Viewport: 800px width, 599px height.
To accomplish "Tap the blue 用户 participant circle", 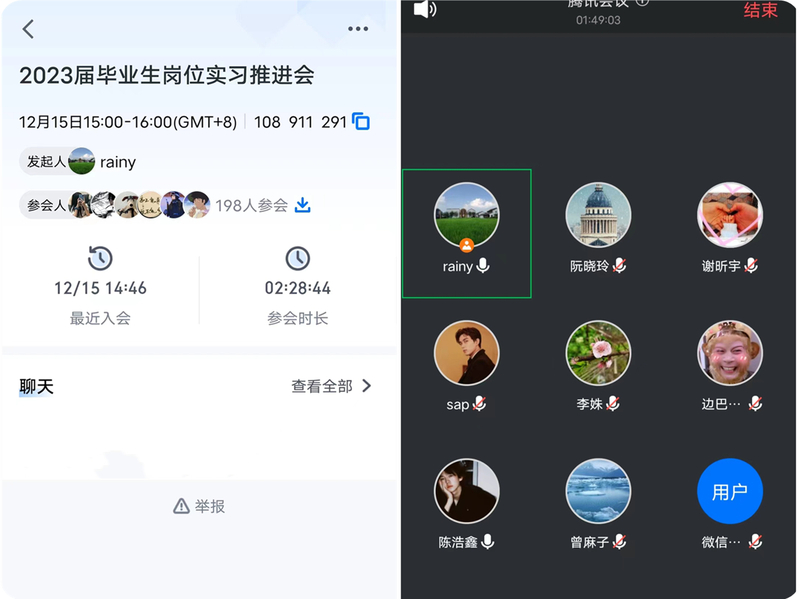I will [729, 491].
